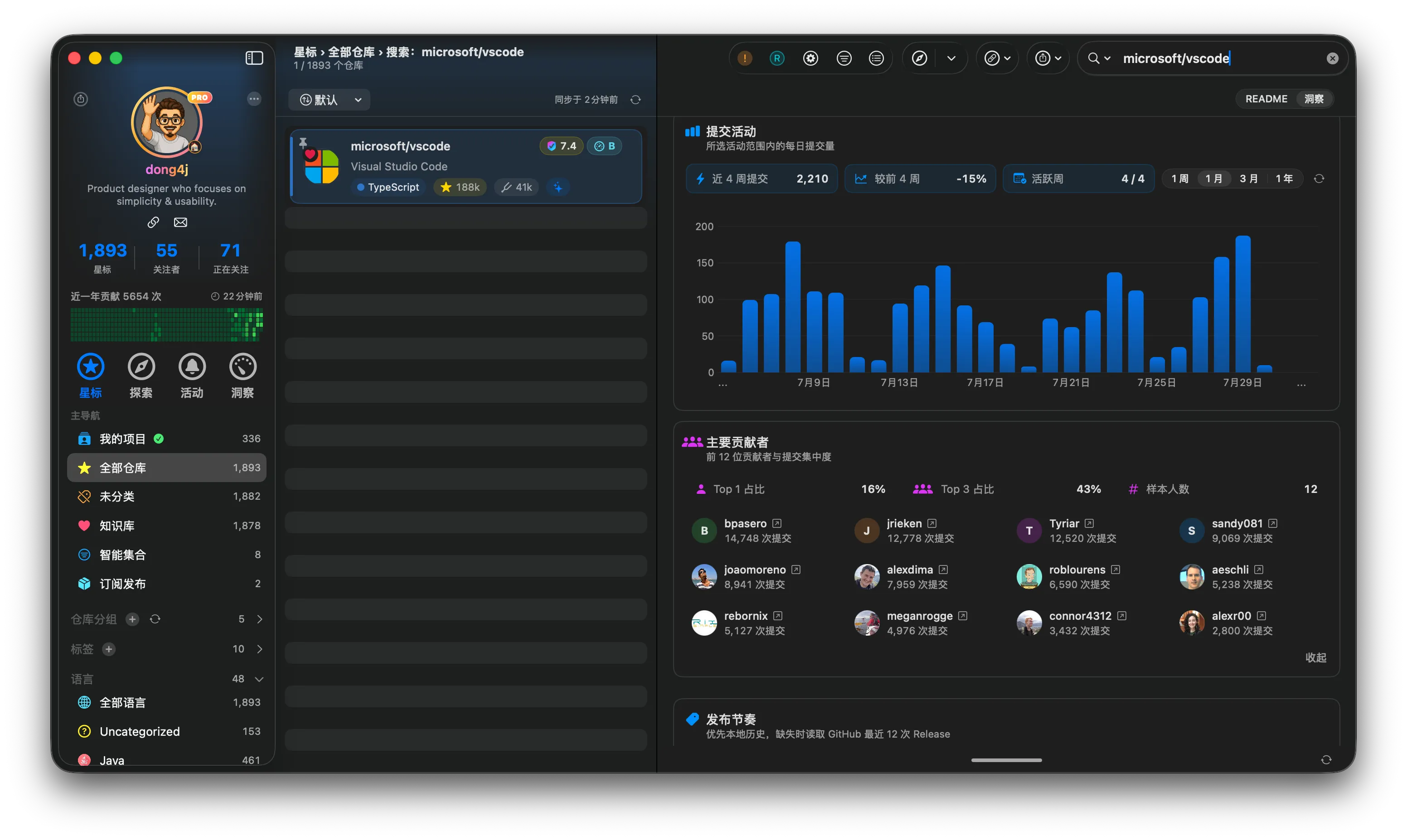Click the microsoft/vscode repository logo thumbnail
Viewport: 1407px width, 840px height.
point(321,166)
